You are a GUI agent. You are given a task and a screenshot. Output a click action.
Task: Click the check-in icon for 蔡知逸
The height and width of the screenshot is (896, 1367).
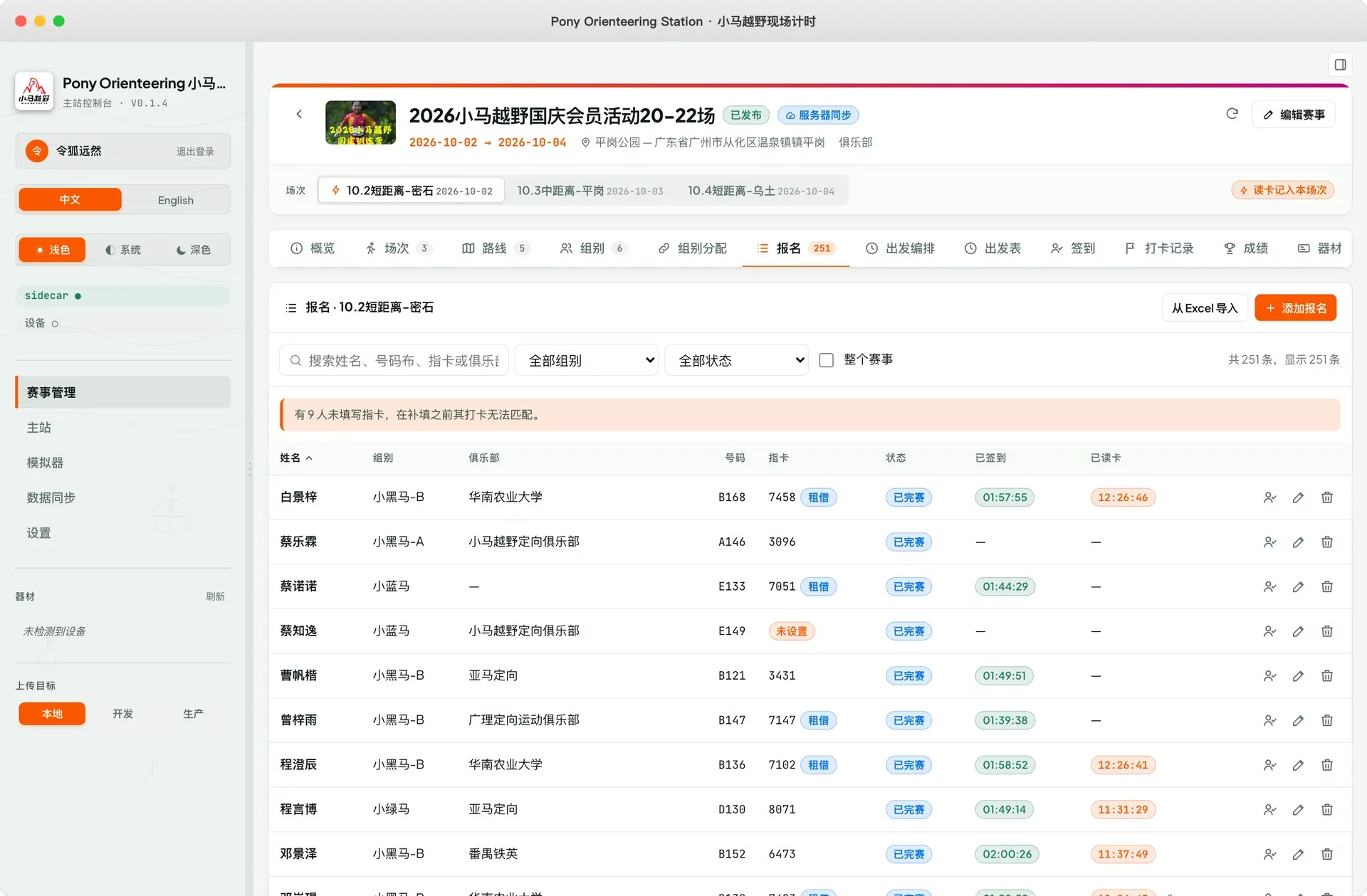point(1269,631)
